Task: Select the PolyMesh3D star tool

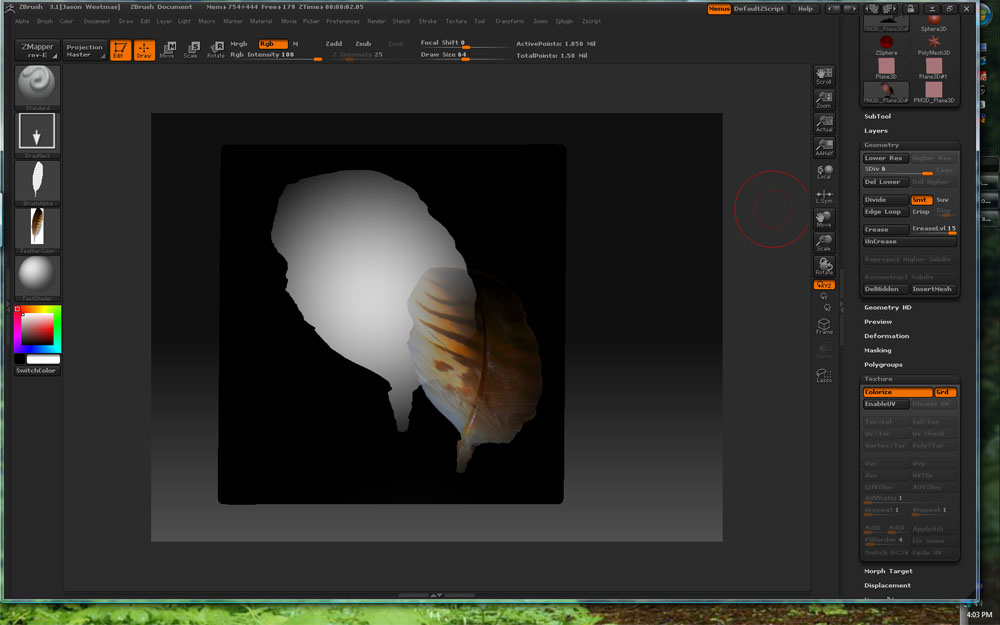Action: (934, 45)
